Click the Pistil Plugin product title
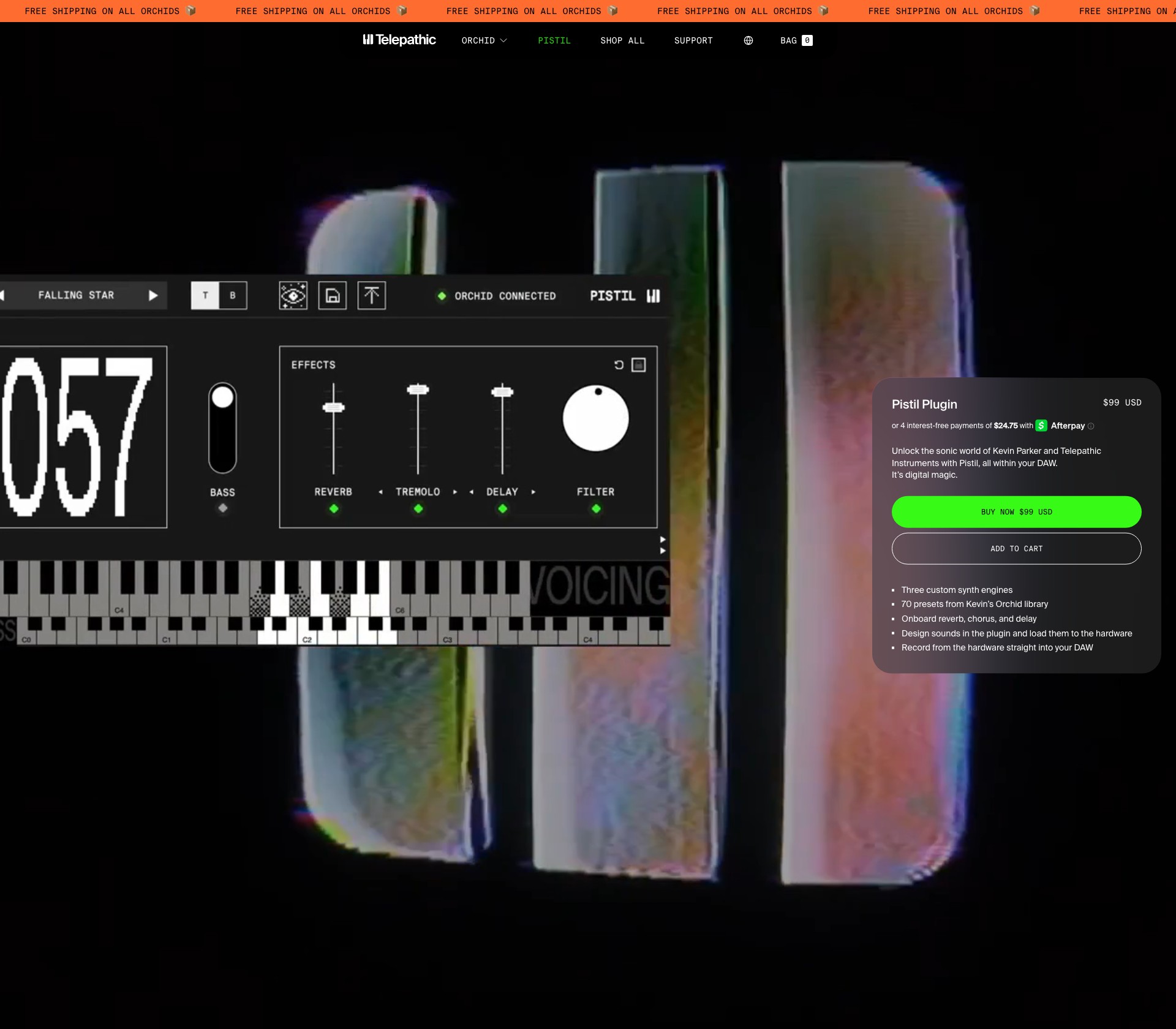 click(924, 404)
